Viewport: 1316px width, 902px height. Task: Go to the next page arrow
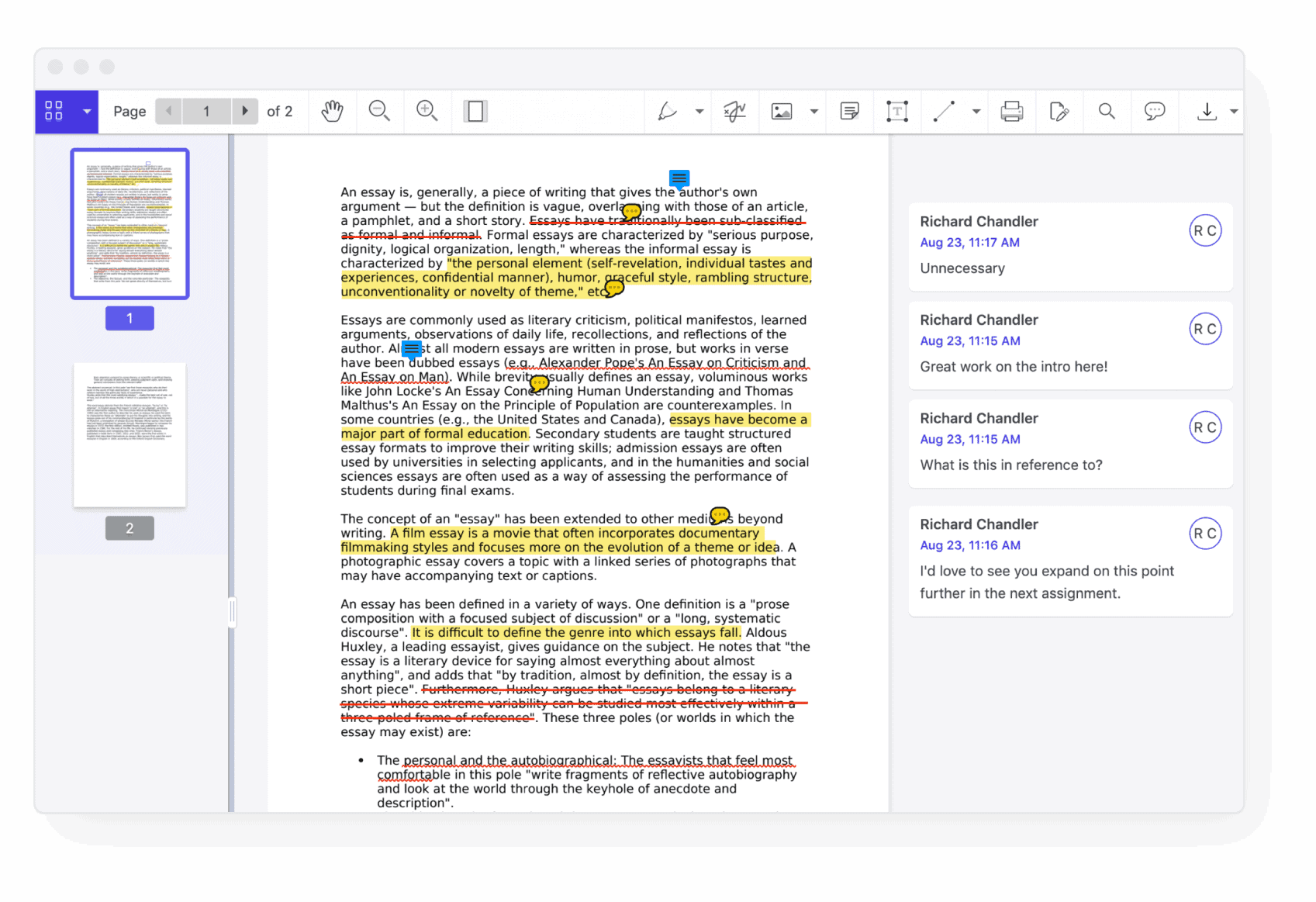pos(244,111)
